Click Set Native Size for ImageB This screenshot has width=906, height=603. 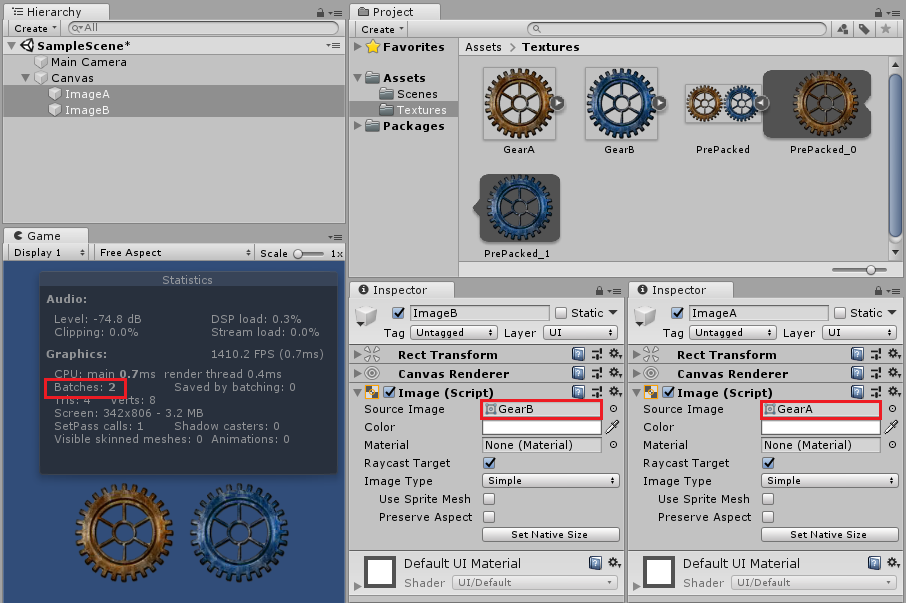(x=550, y=534)
